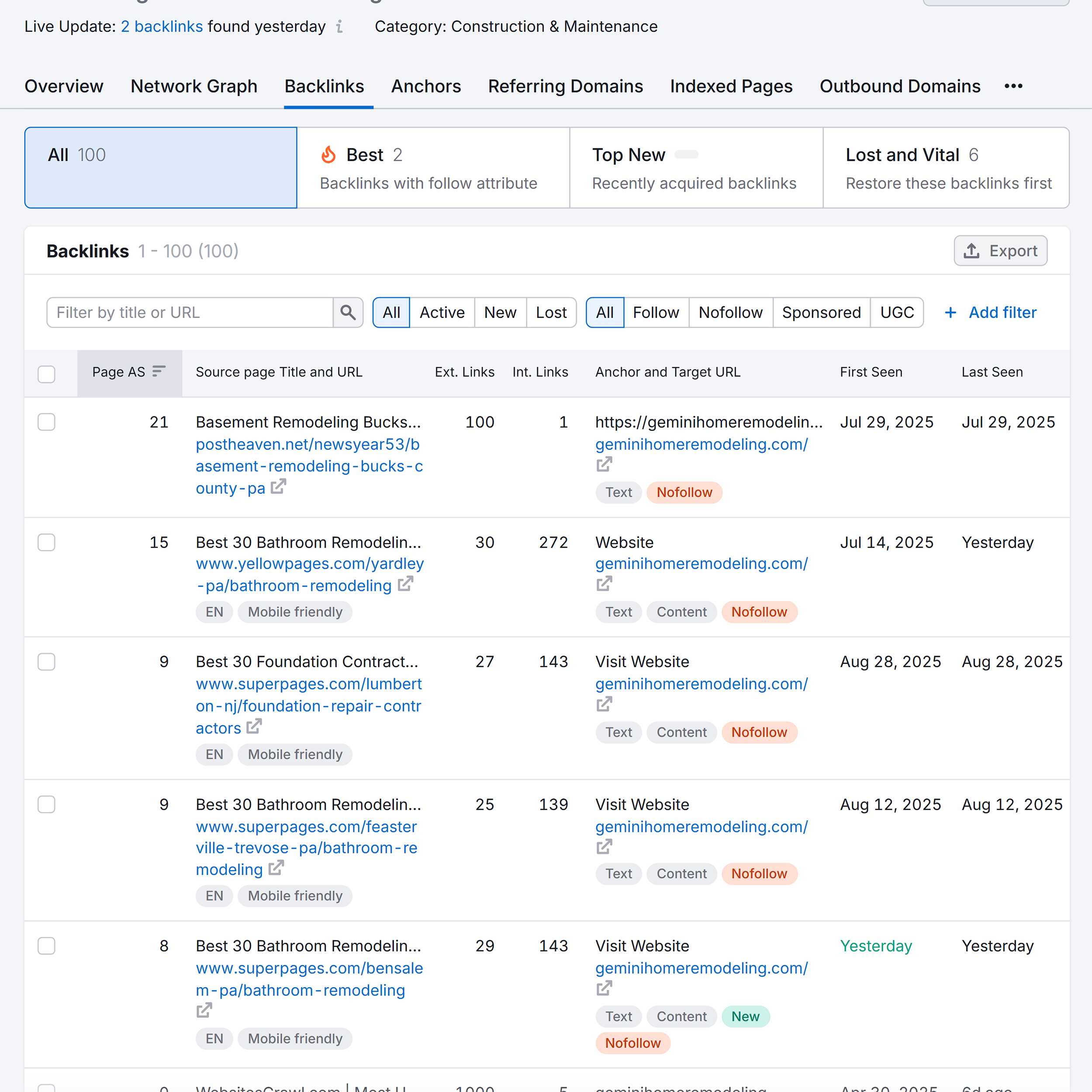Open superpages lumberton source external link icon
Viewport: 1092px width, 1092px height.
[254, 726]
